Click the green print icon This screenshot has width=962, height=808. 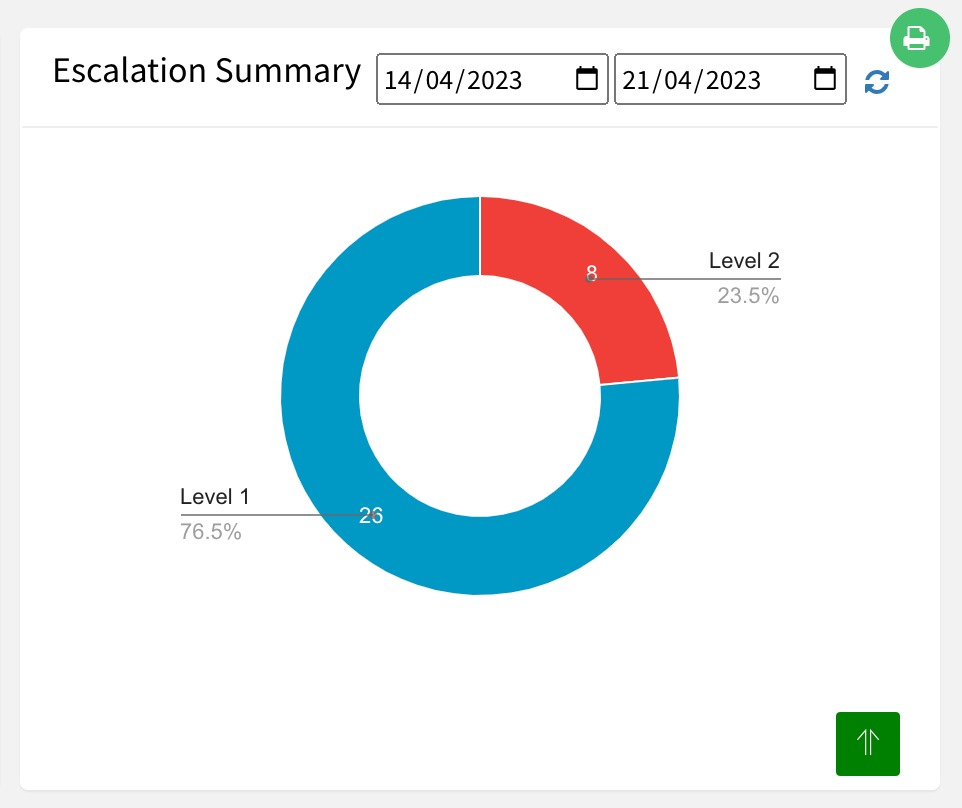point(917,40)
